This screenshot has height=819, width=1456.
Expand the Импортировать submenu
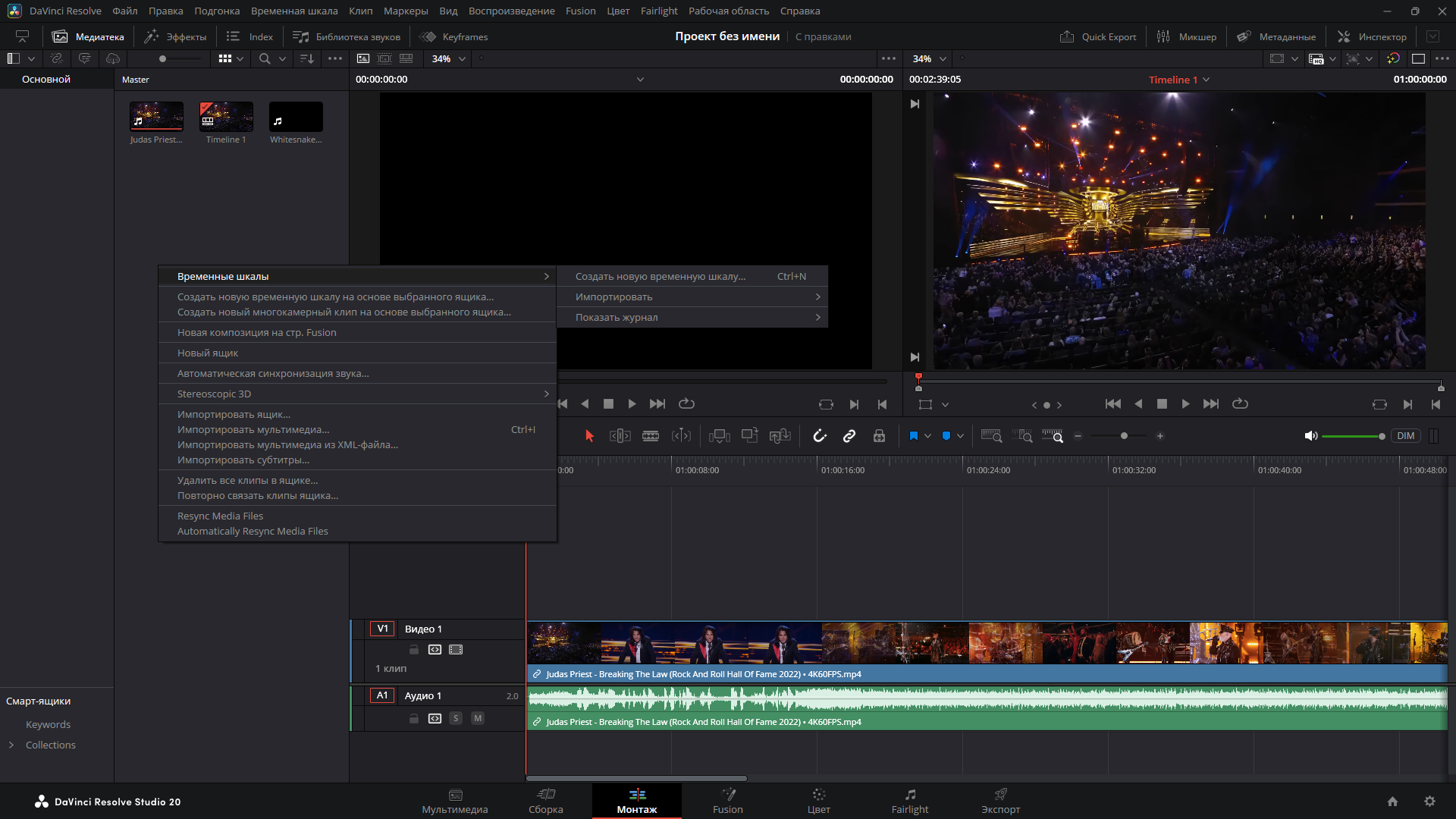(692, 297)
